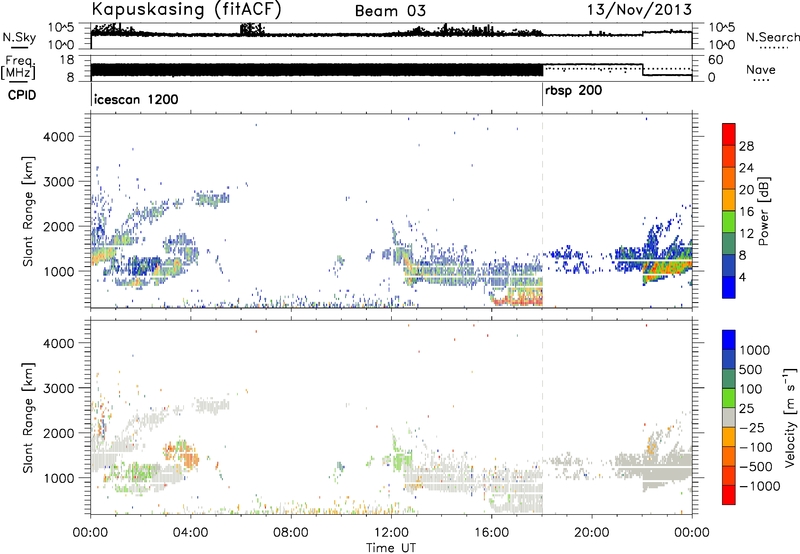Viewport: 800px width, 554px height.
Task: Click the '08:00' time tick label
Action: click(291, 533)
